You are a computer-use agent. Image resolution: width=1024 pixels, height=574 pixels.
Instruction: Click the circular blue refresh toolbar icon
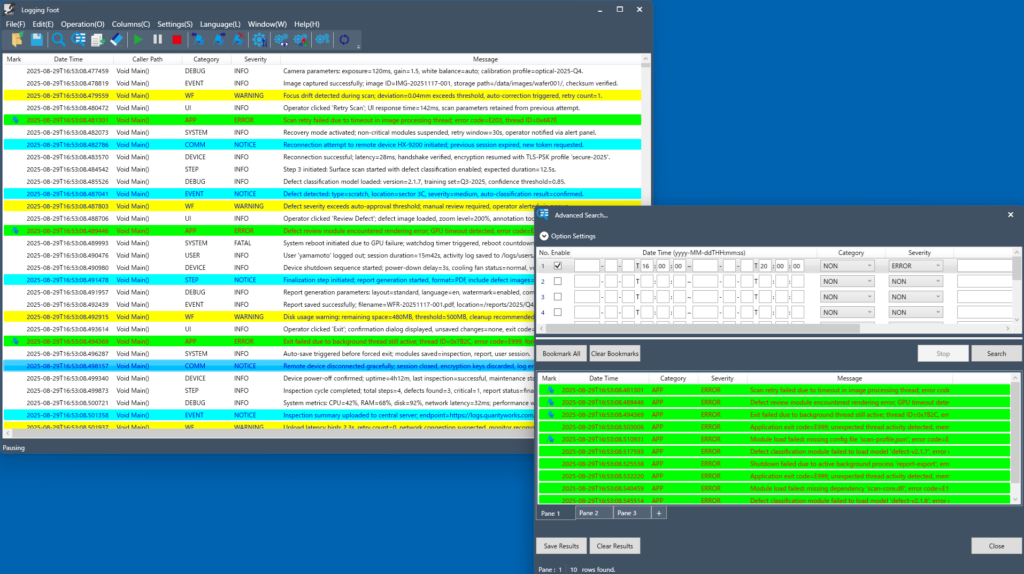pos(345,40)
